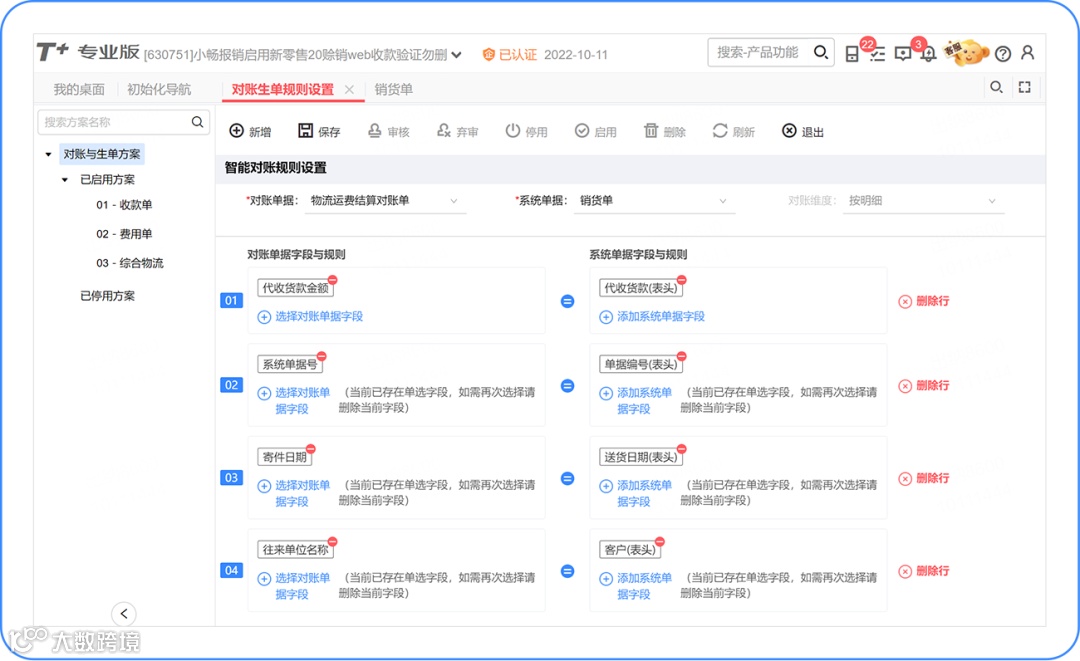Click 添加系统单据字段 link in row 04
This screenshot has width=1080, height=661.
(x=636, y=586)
